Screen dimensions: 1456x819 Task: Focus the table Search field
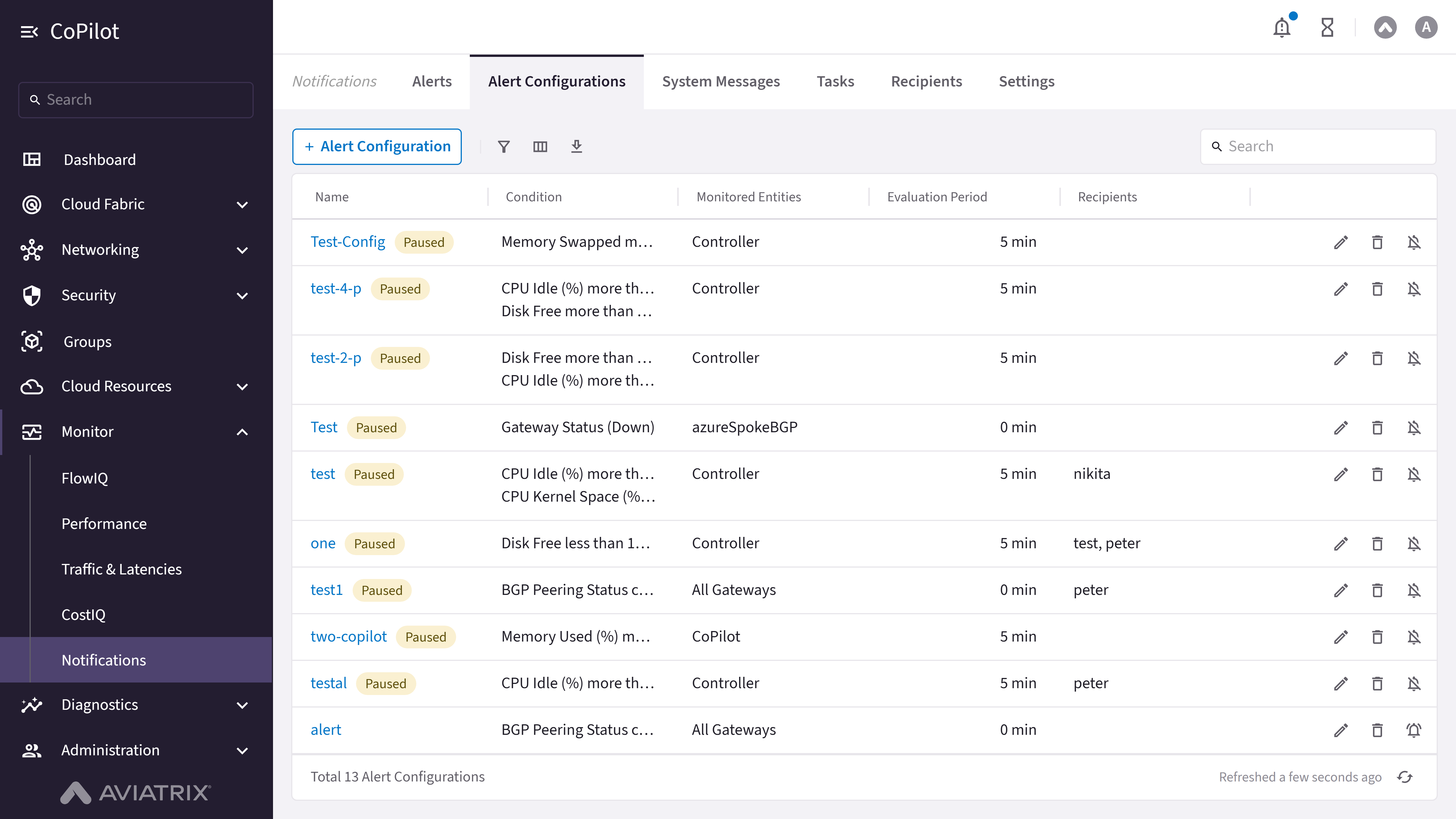click(x=1318, y=147)
